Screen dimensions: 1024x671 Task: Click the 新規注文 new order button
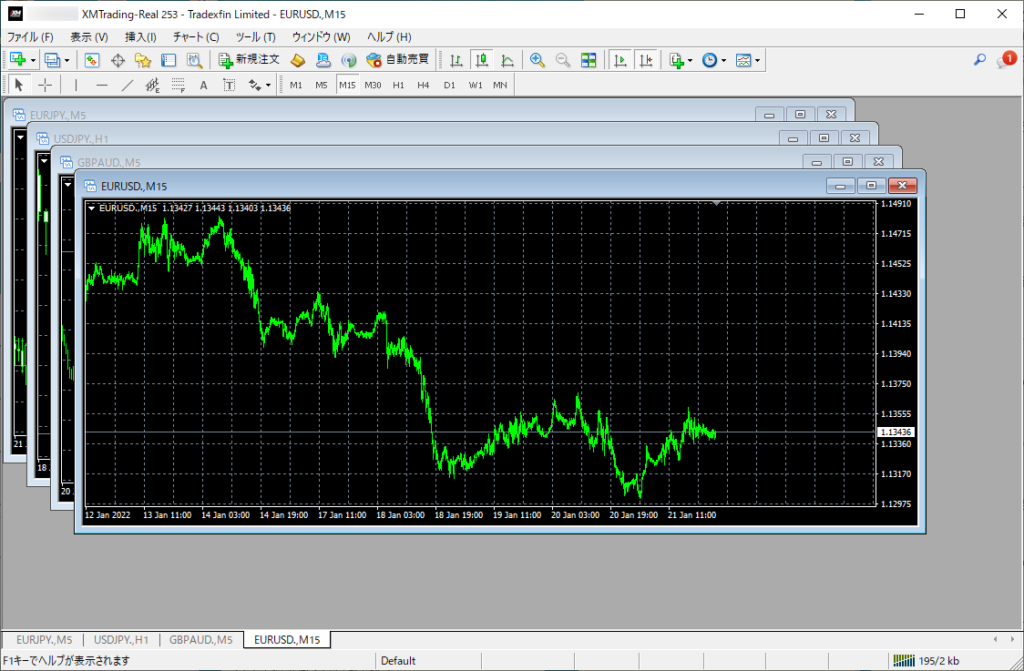pos(249,60)
